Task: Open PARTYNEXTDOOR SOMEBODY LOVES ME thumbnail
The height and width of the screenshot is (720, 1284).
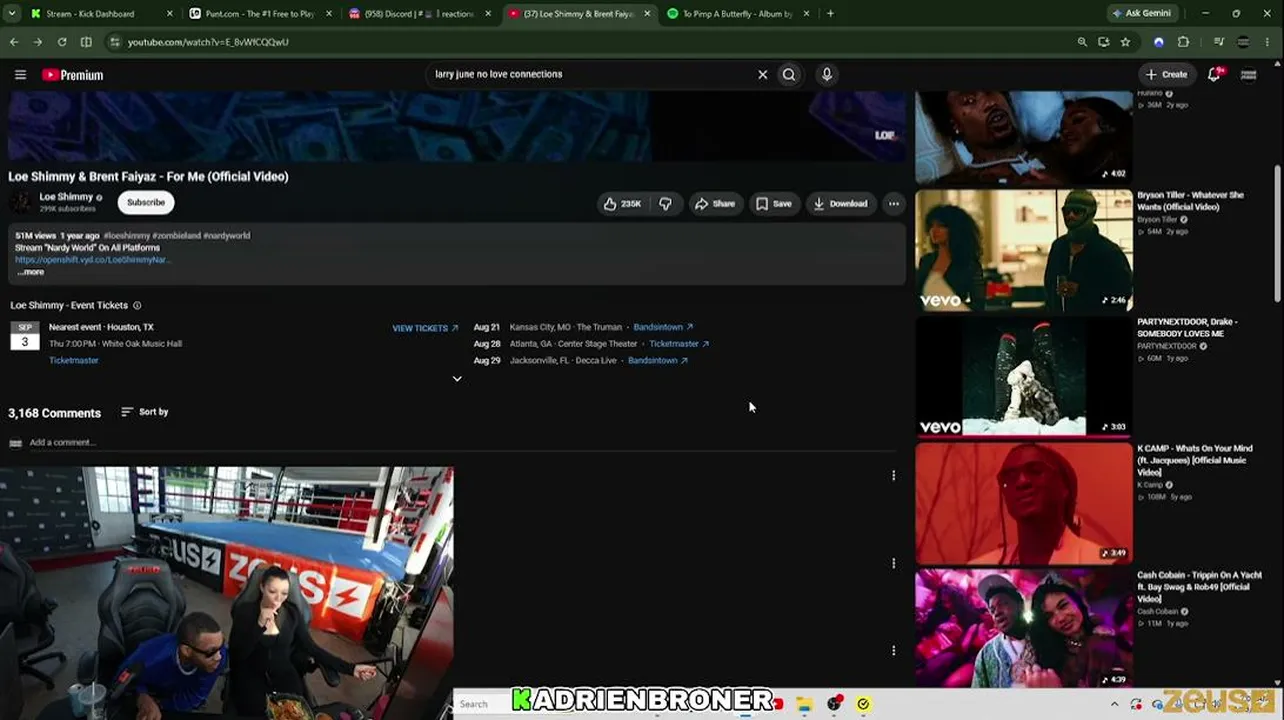Action: point(1024,377)
